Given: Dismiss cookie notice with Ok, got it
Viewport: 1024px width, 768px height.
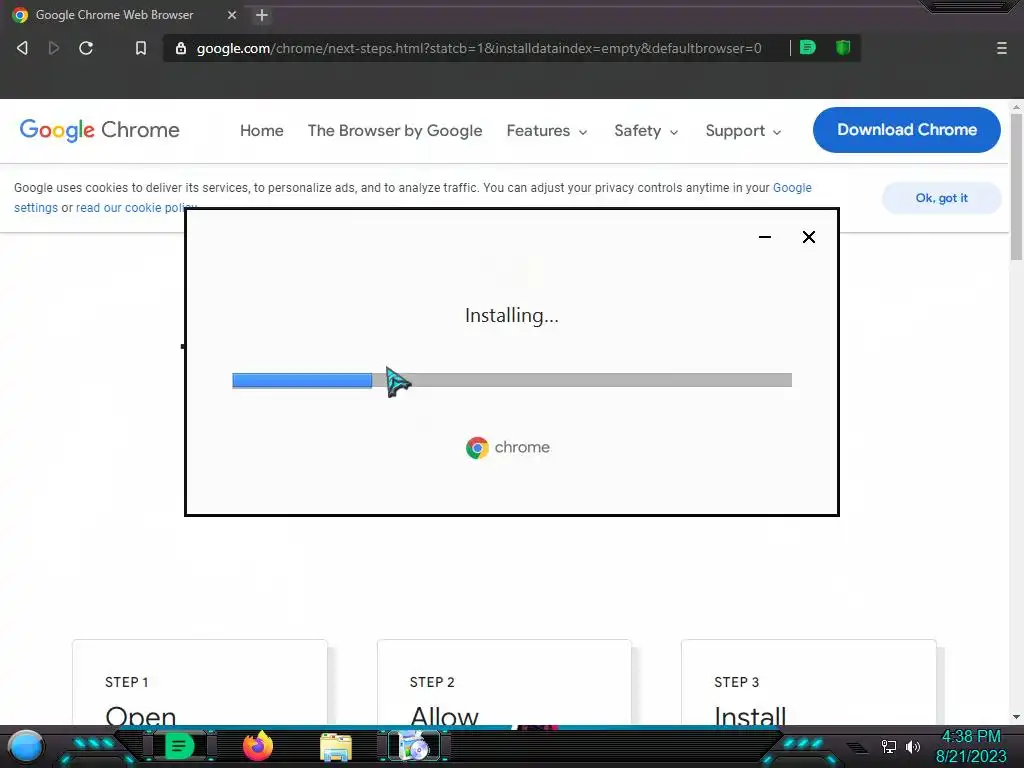Looking at the screenshot, I should tap(941, 198).
